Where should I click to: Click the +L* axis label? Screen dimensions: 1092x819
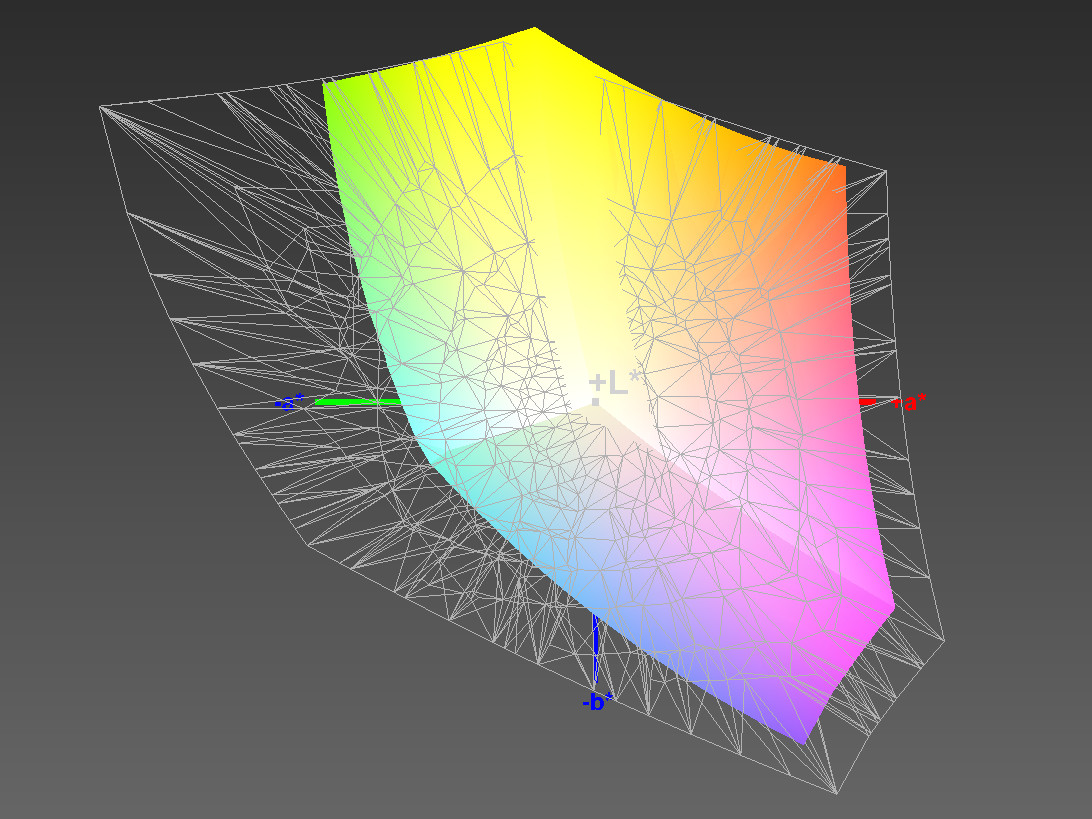pyautogui.click(x=615, y=384)
